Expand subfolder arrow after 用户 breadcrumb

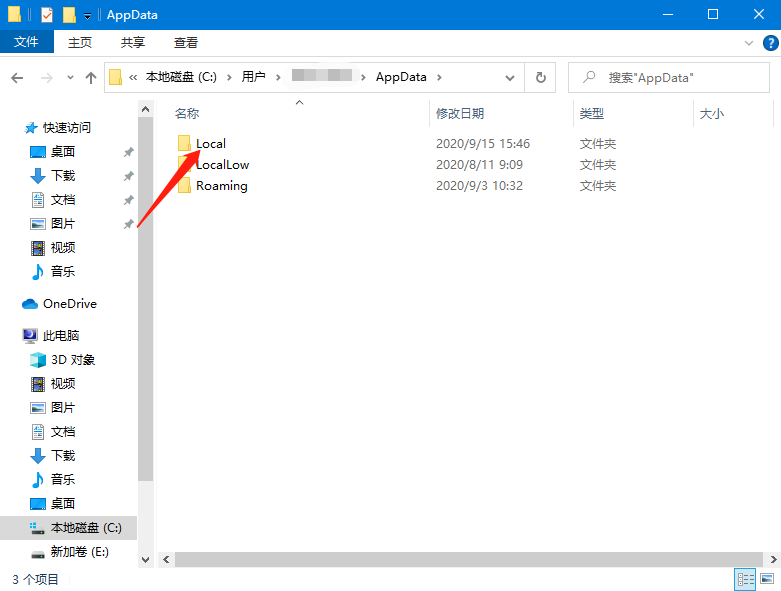278,77
